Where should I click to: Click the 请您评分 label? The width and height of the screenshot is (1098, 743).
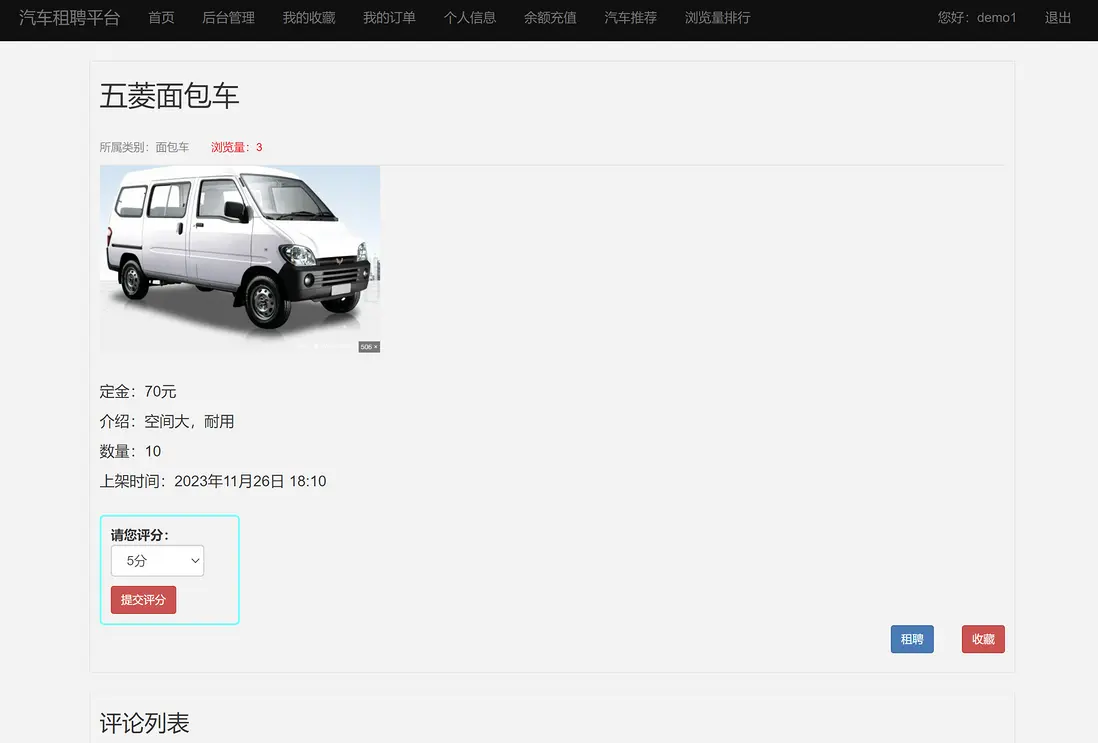click(139, 535)
